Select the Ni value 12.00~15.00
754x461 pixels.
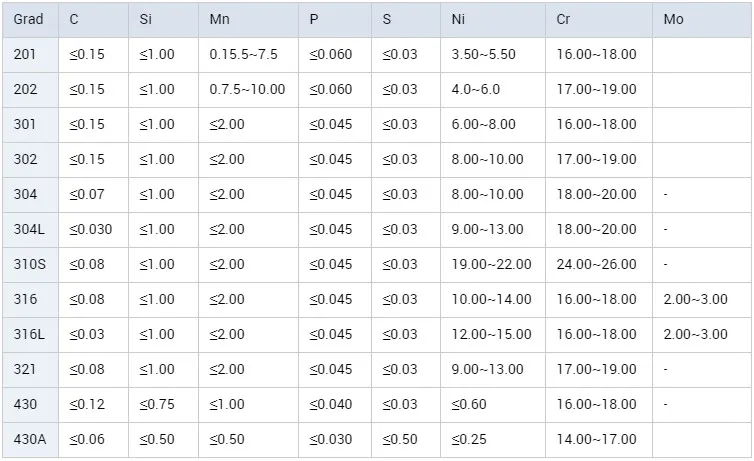(491, 334)
